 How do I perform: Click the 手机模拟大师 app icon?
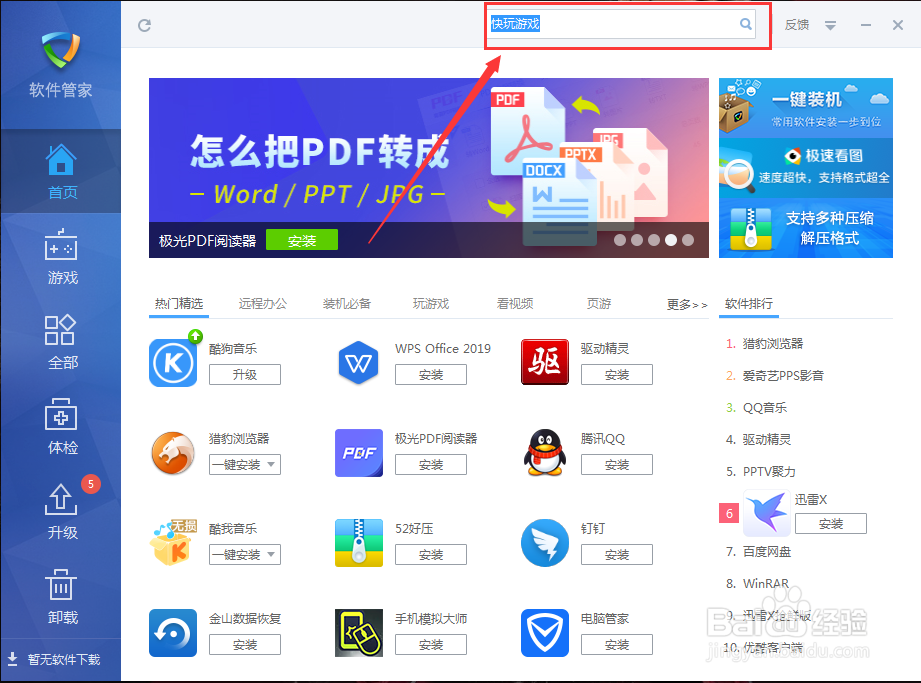pyautogui.click(x=359, y=632)
